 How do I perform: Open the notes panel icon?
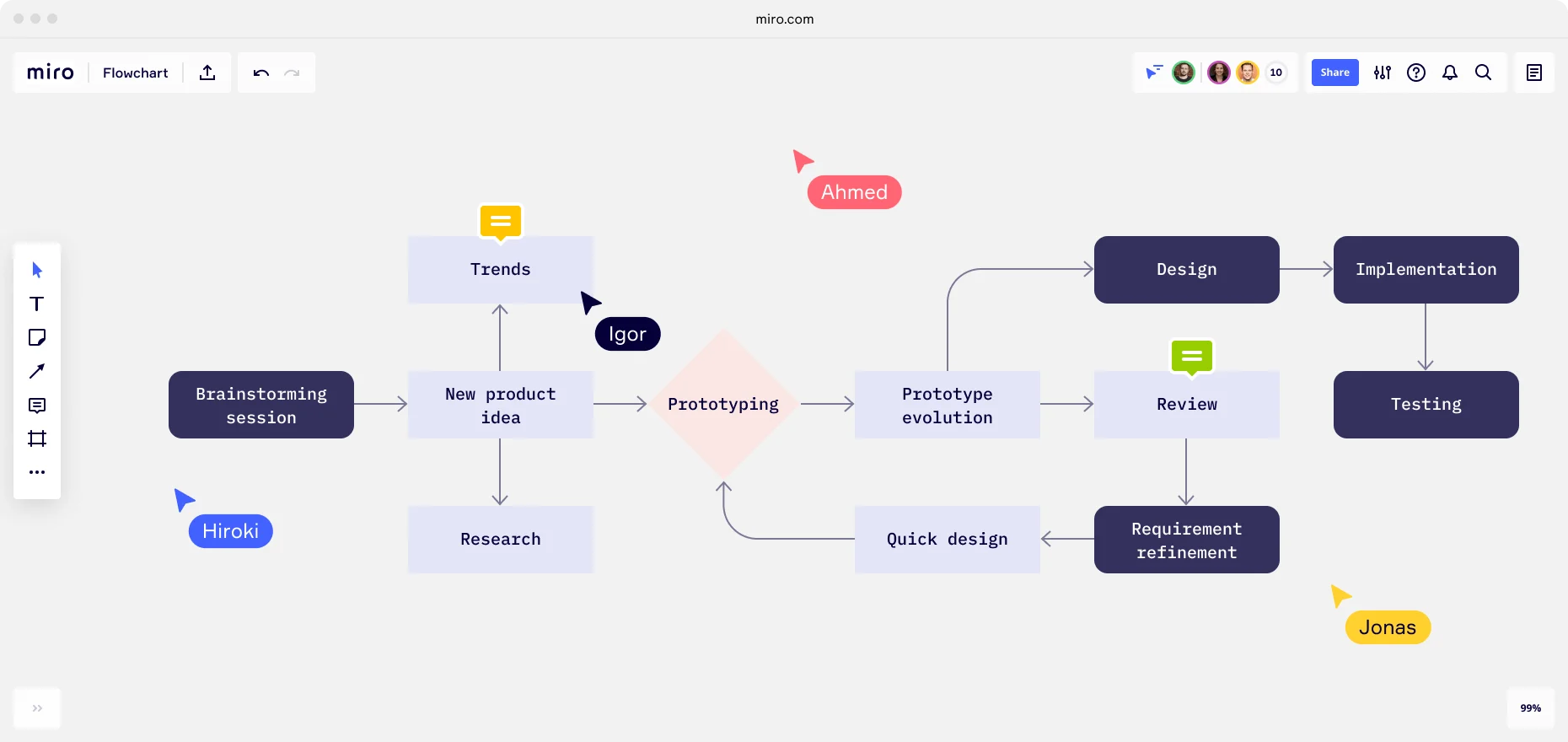pos(1534,73)
